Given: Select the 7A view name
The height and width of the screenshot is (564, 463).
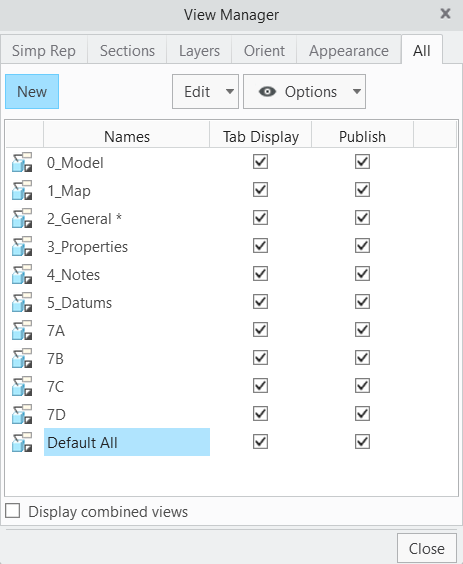Looking at the screenshot, I should (x=56, y=331).
